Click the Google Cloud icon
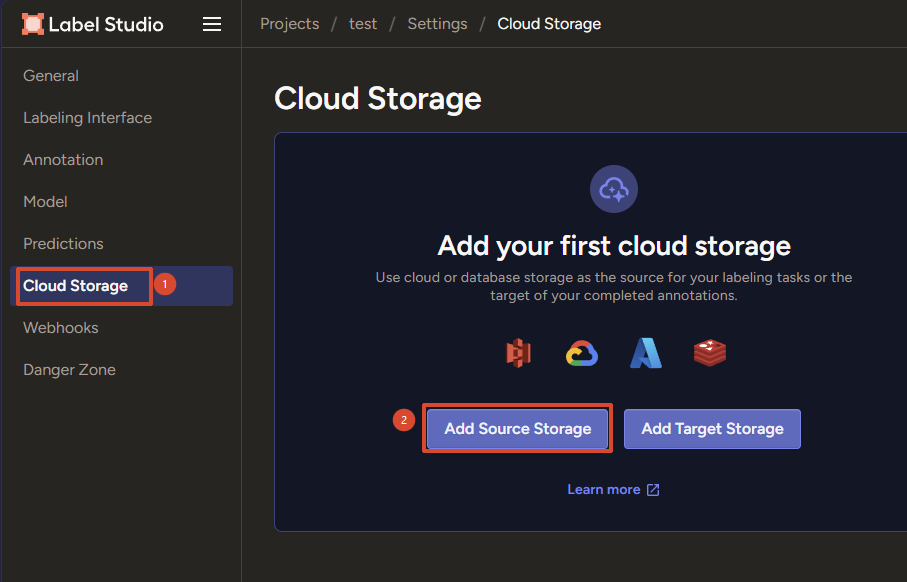 582,353
